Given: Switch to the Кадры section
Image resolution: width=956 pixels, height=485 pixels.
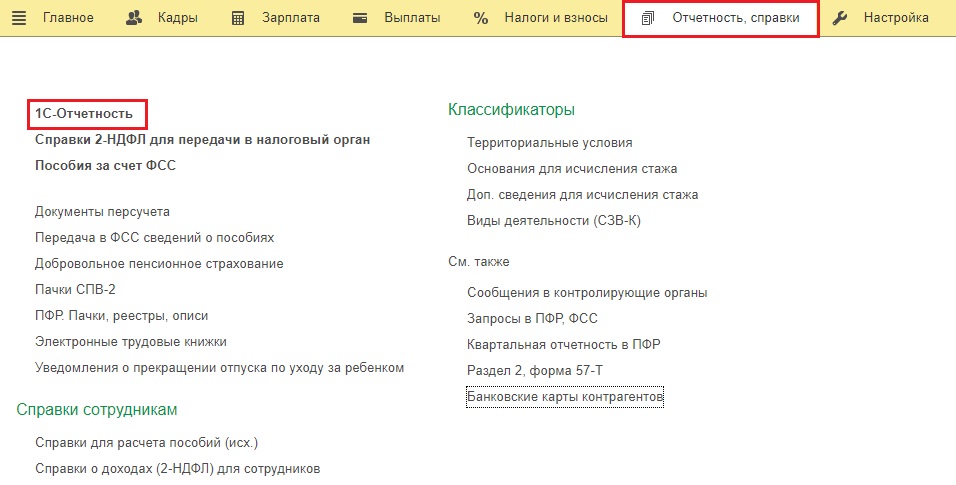Looking at the screenshot, I should point(177,18).
